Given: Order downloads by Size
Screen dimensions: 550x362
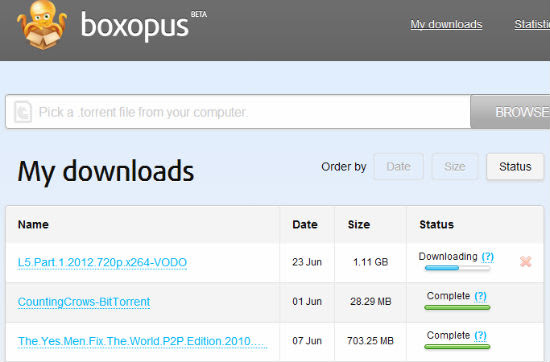Looking at the screenshot, I should click(455, 167).
